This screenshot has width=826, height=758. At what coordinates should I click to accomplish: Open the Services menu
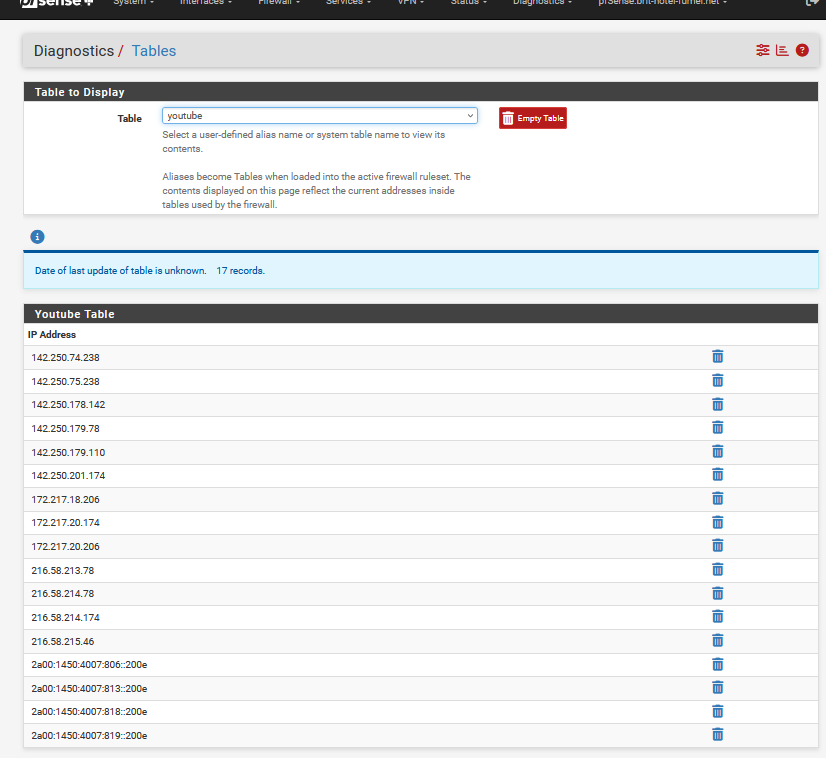click(348, 3)
